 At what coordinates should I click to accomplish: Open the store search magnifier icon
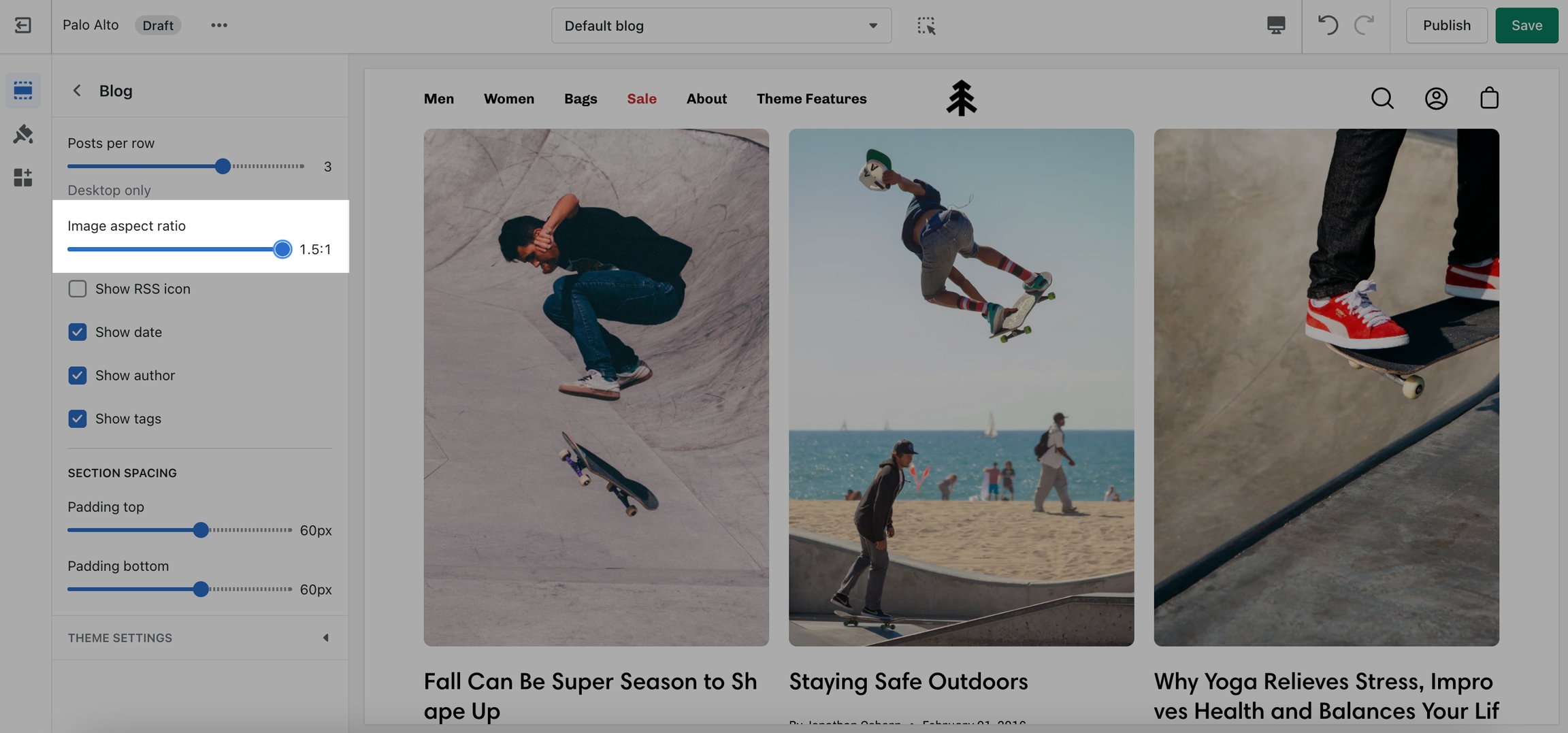coord(1382,99)
